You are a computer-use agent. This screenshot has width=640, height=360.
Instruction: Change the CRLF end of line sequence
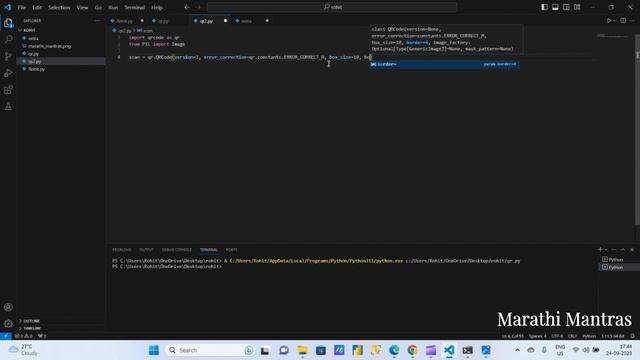(573, 336)
